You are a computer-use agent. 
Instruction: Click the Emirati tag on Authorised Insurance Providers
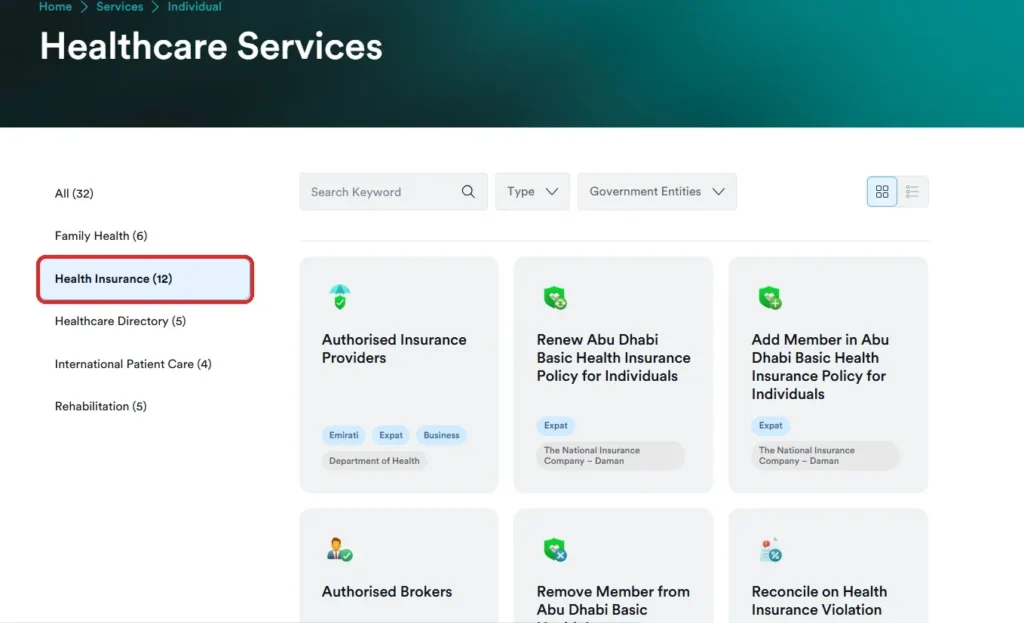344,435
